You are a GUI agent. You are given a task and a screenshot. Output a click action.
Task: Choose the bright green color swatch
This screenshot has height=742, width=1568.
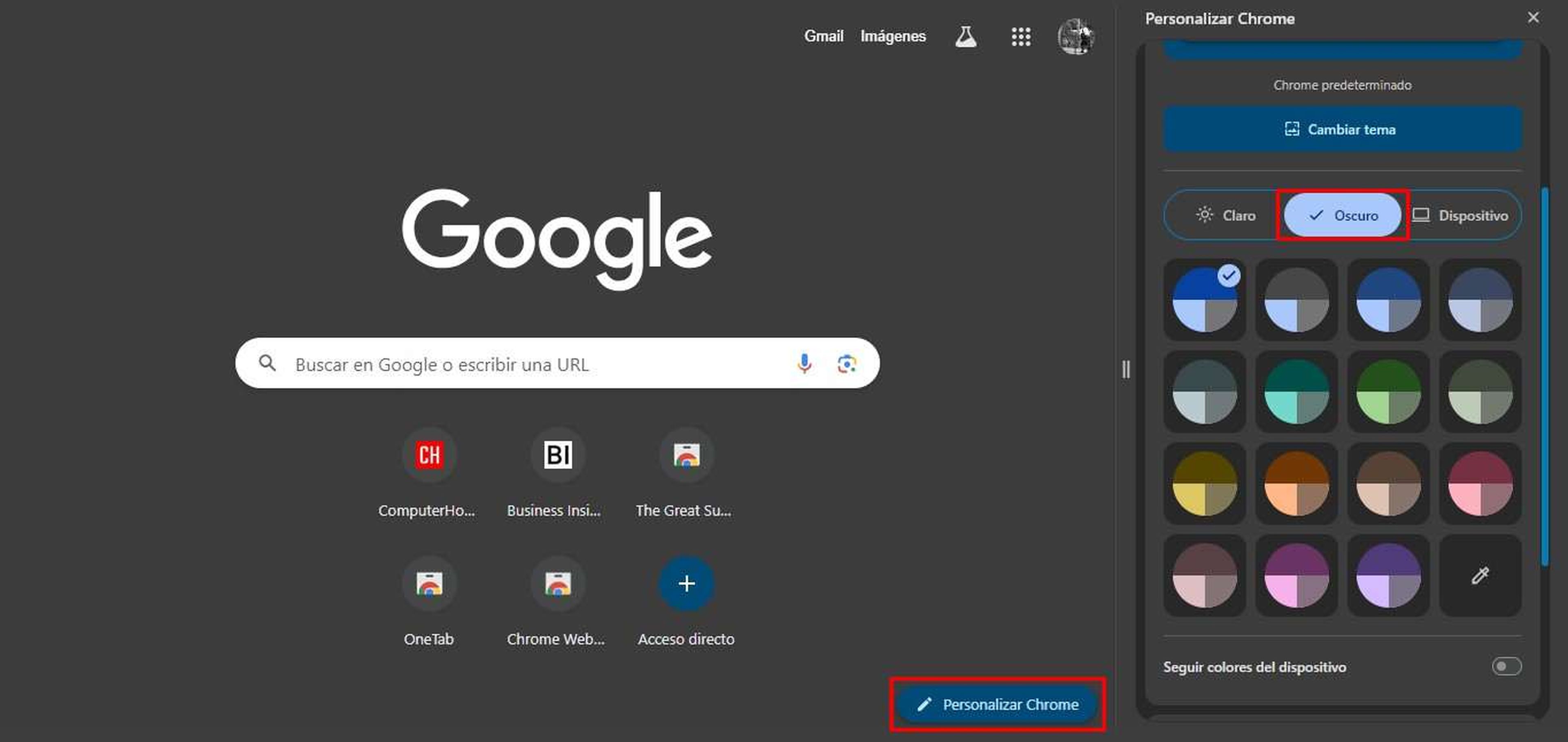tap(1388, 391)
